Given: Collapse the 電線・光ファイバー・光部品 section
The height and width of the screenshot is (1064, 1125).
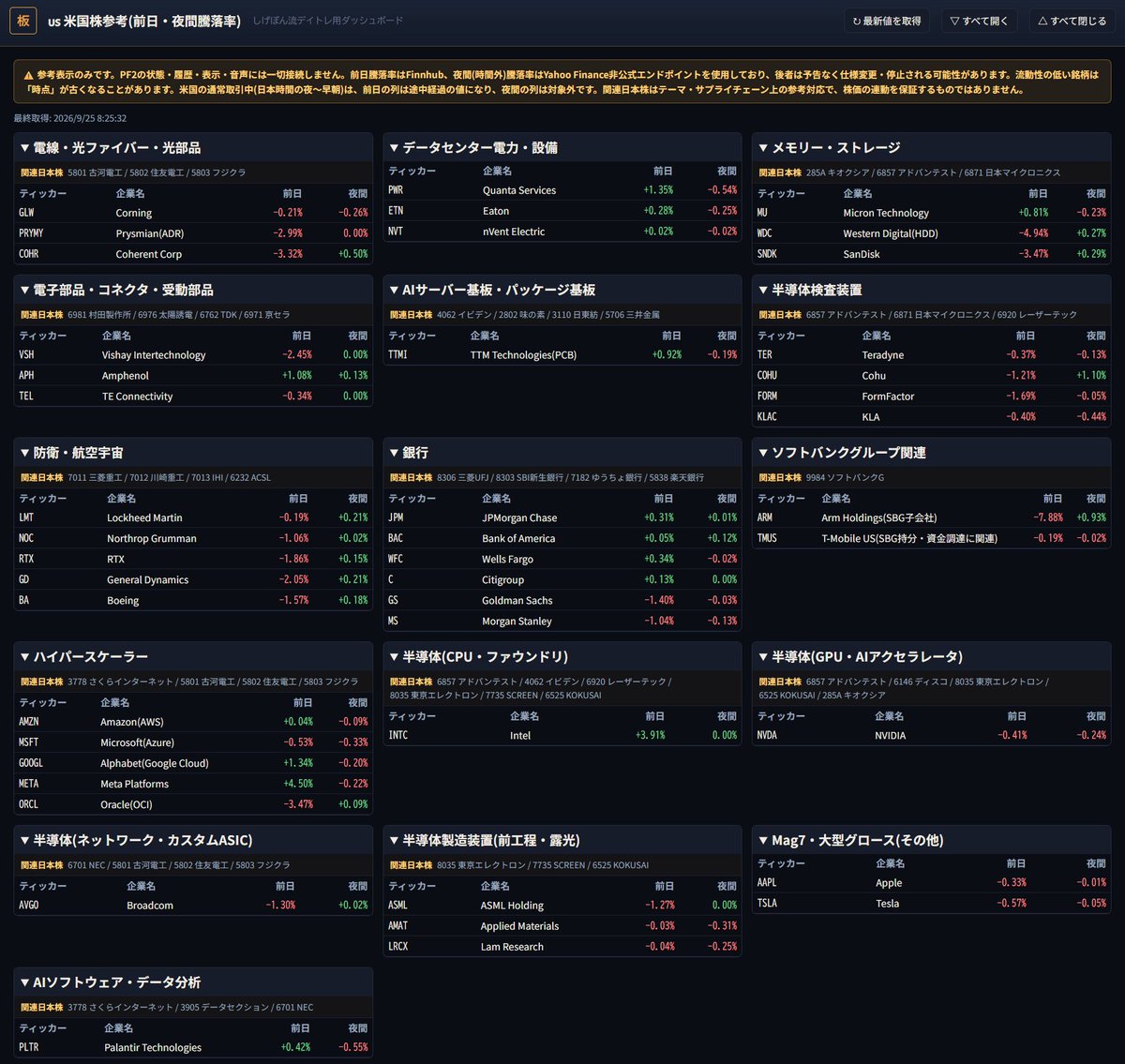Looking at the screenshot, I should pyautogui.click(x=193, y=148).
